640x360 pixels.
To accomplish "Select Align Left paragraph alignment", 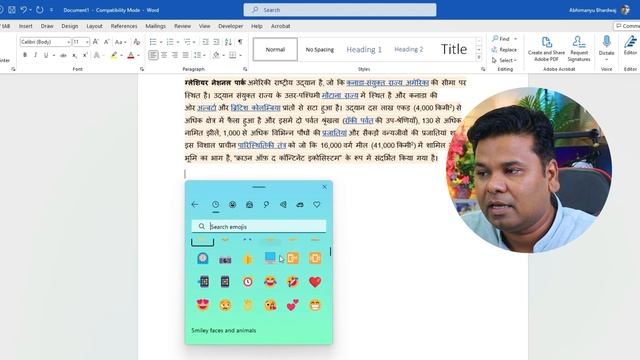I will click(153, 55).
